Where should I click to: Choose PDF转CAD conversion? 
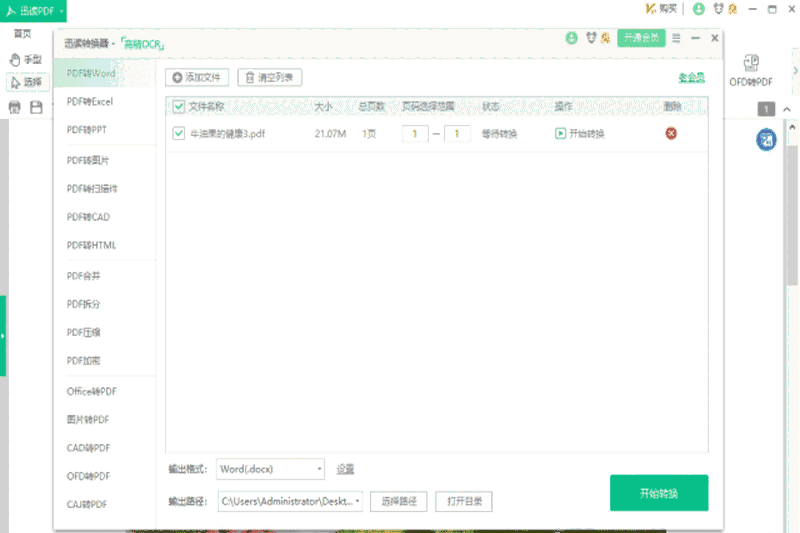[88, 217]
